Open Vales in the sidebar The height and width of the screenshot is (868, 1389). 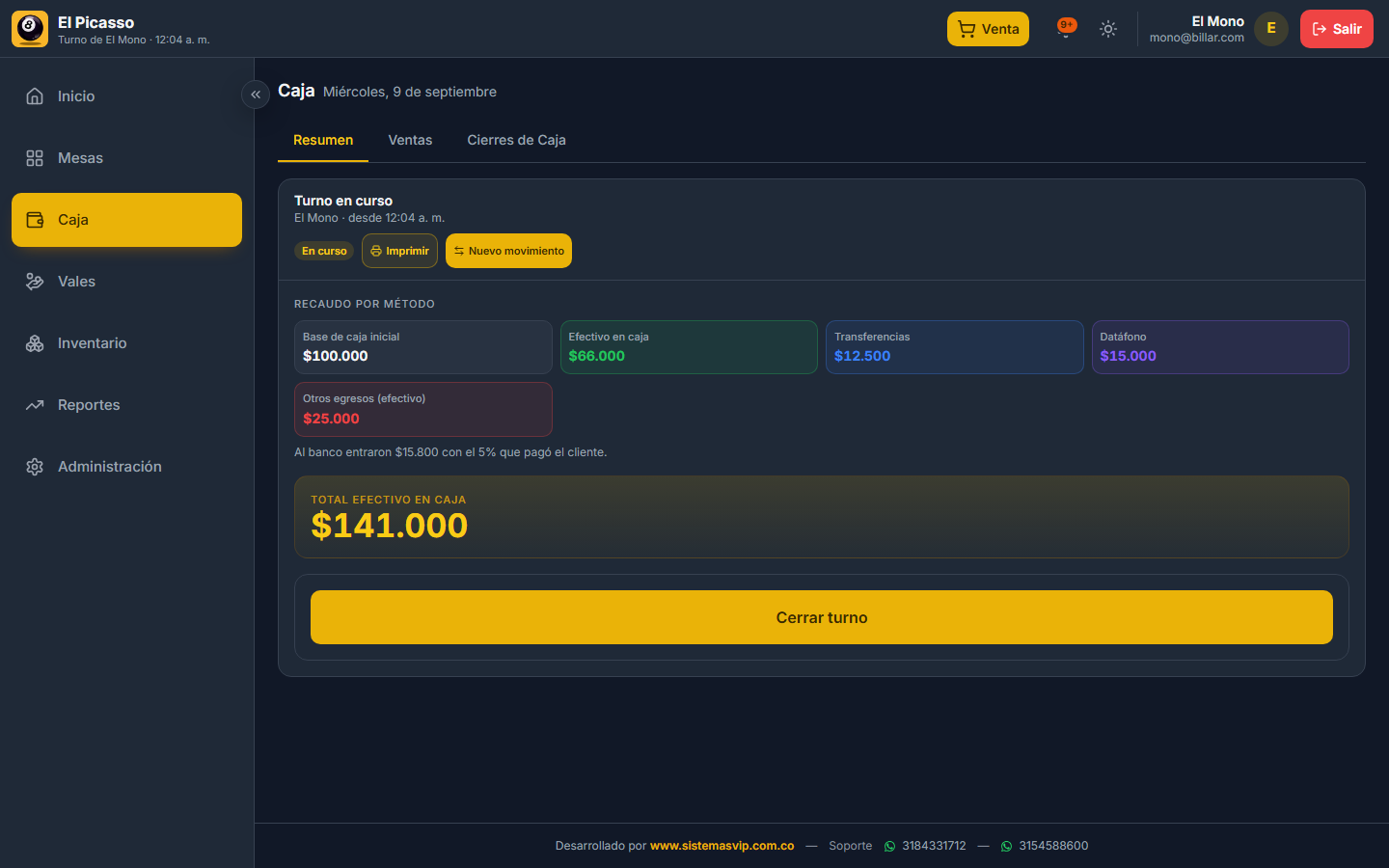(x=126, y=282)
